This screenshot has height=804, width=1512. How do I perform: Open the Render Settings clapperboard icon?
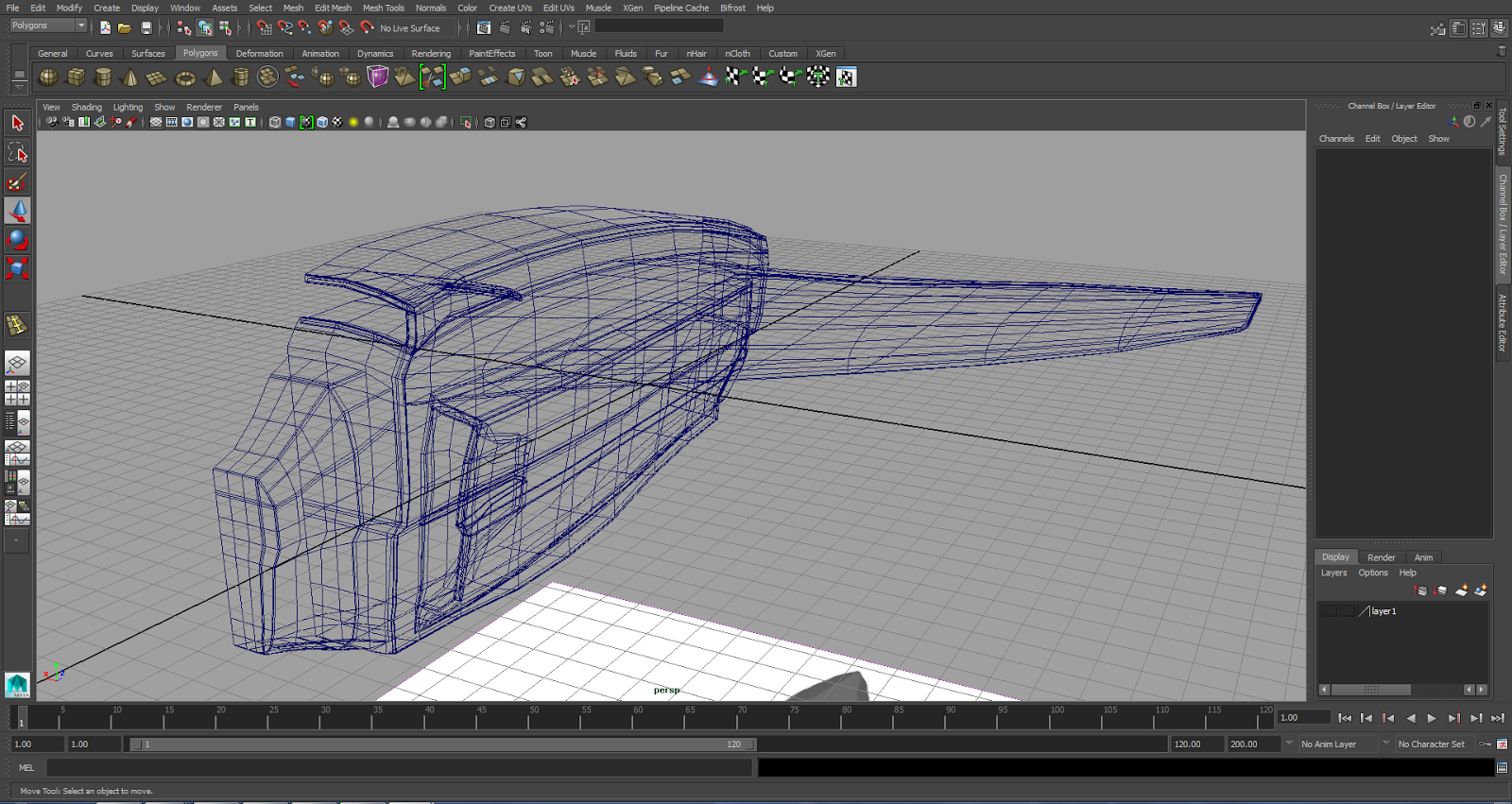[547, 28]
